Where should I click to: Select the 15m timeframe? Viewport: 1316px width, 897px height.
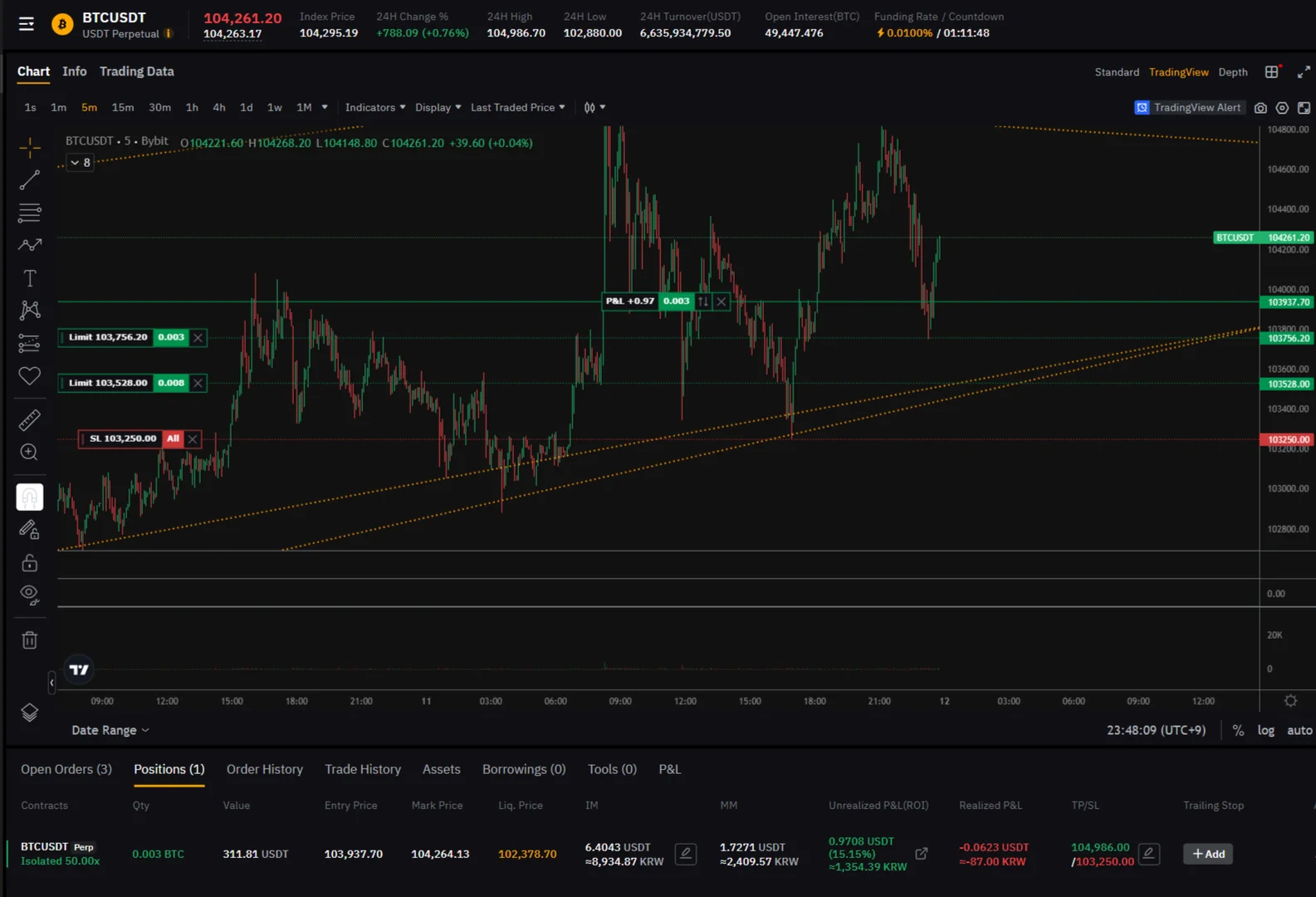[x=123, y=107]
